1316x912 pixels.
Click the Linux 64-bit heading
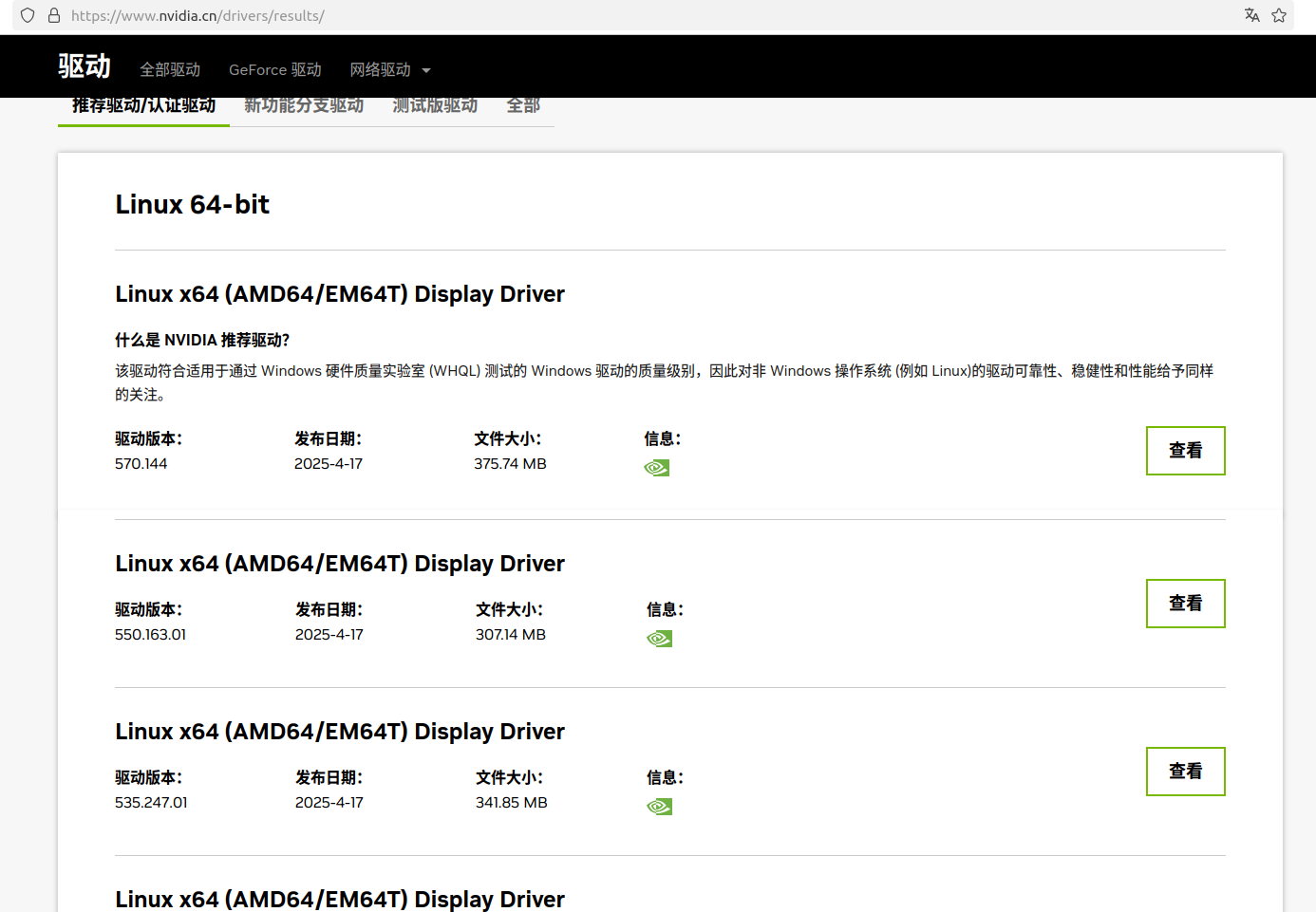click(x=193, y=204)
